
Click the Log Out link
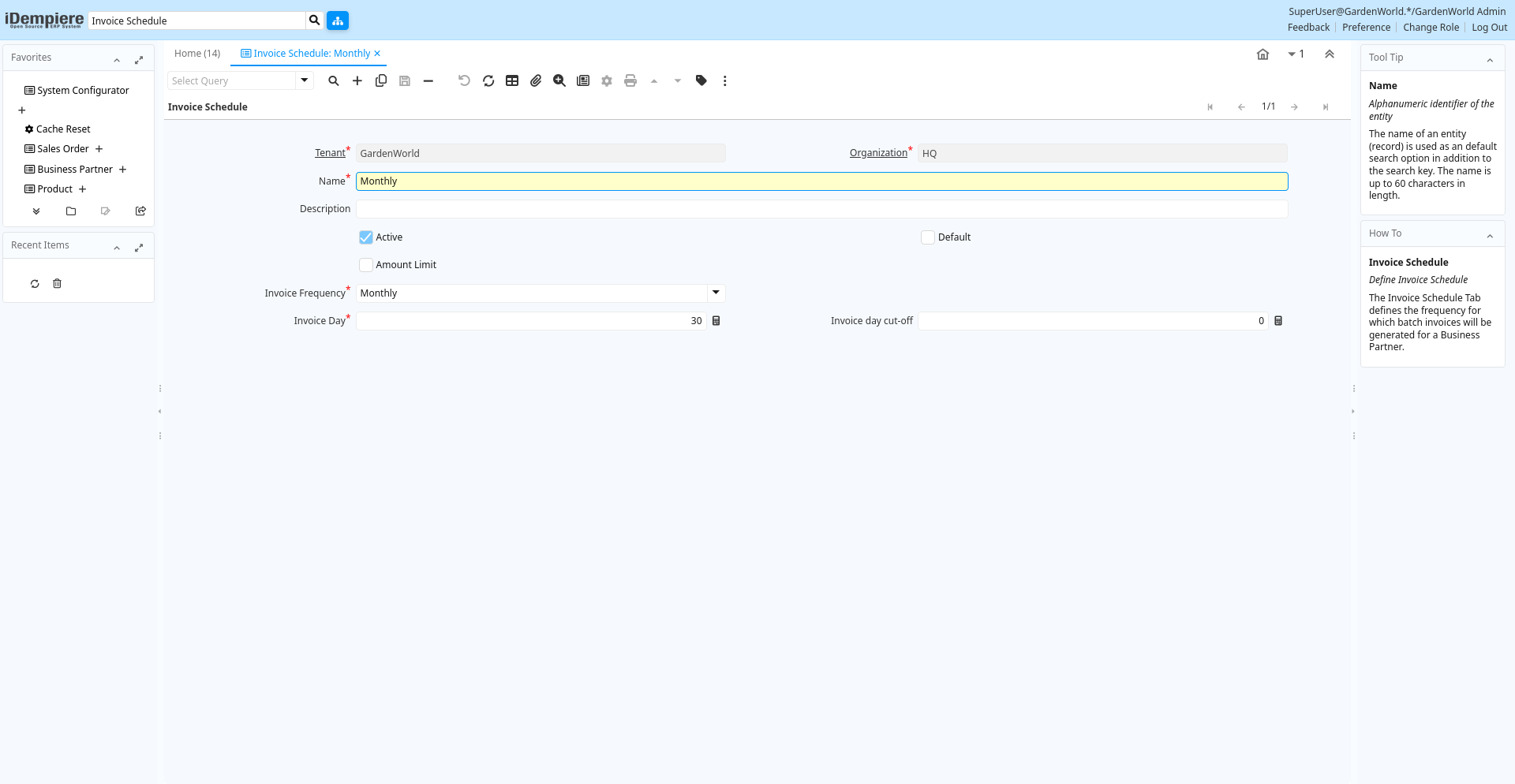coord(1489,28)
